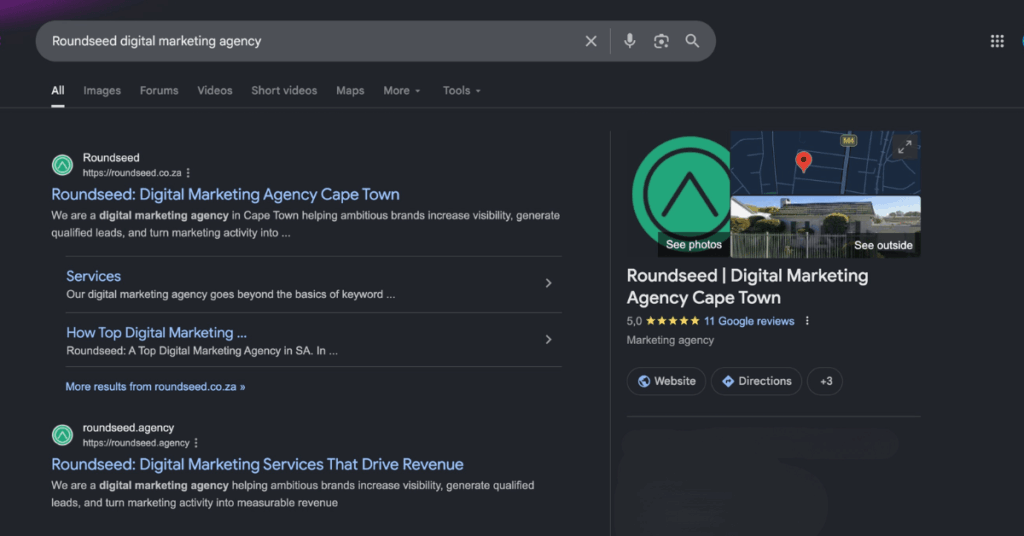The height and width of the screenshot is (536, 1024).
Task: Switch to the Maps tab
Action: coord(350,91)
